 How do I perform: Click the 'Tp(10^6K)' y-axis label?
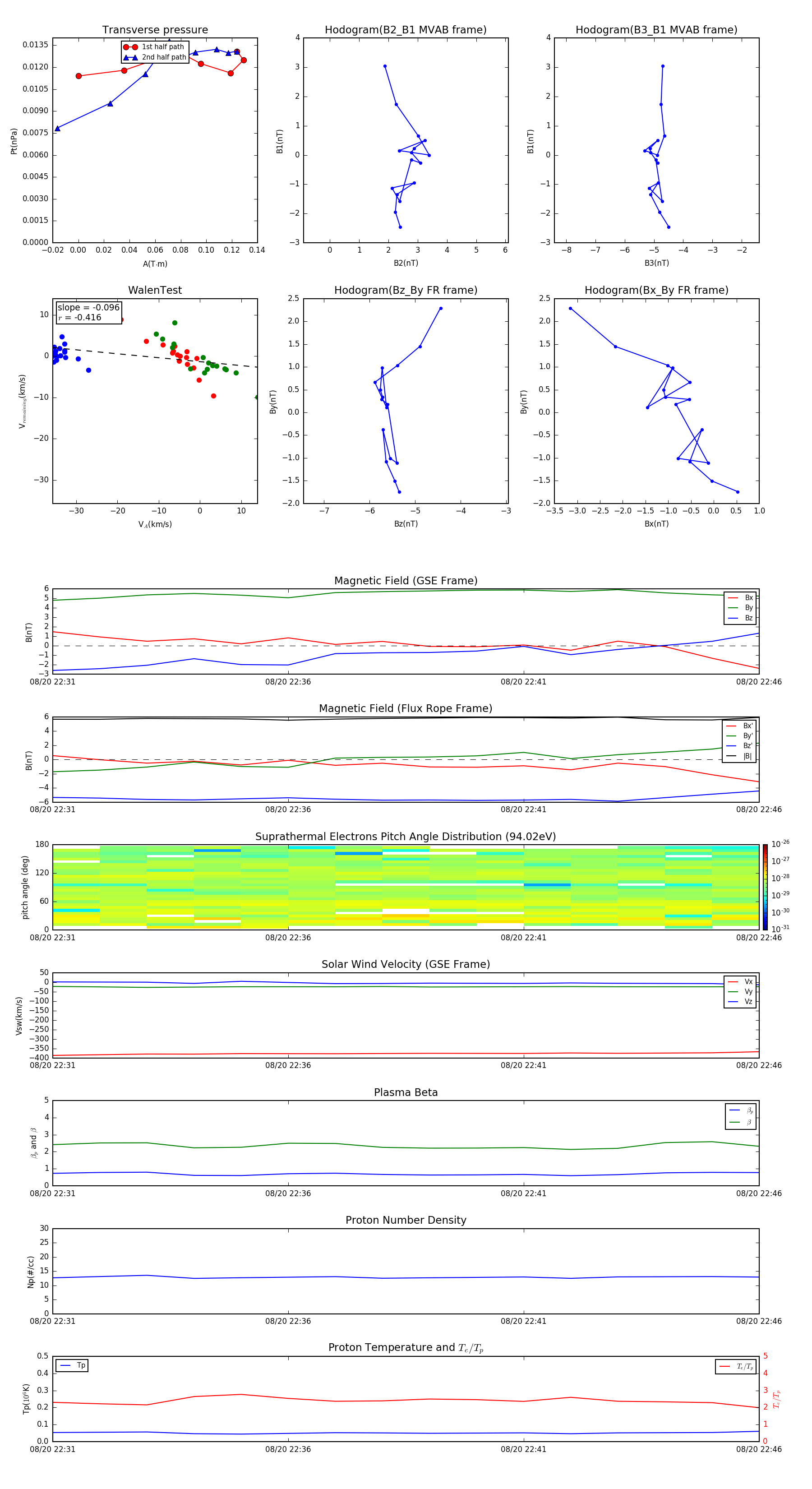pos(25,1399)
